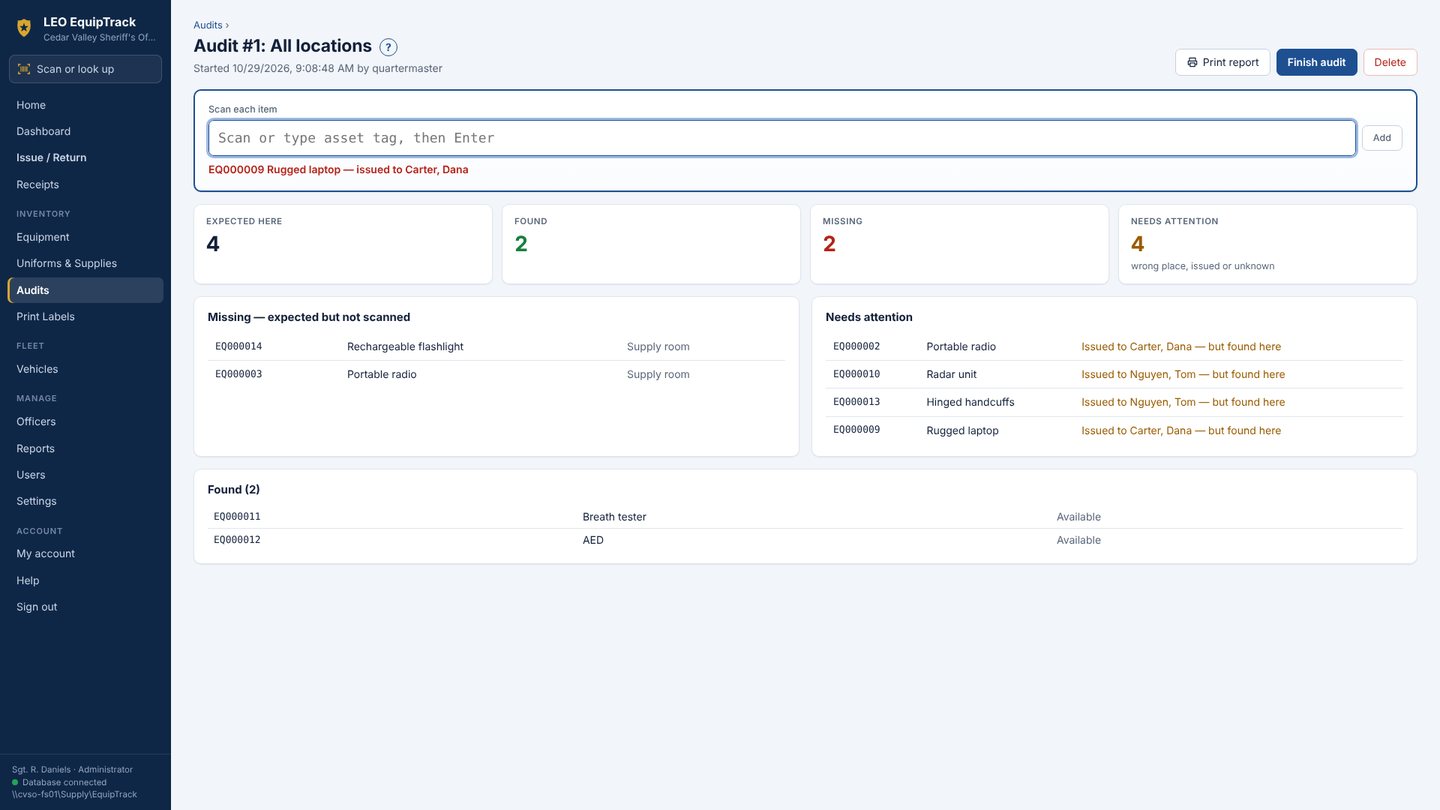Click the Needs Attention count card
Screen dimensions: 1440x810
[1267, 244]
